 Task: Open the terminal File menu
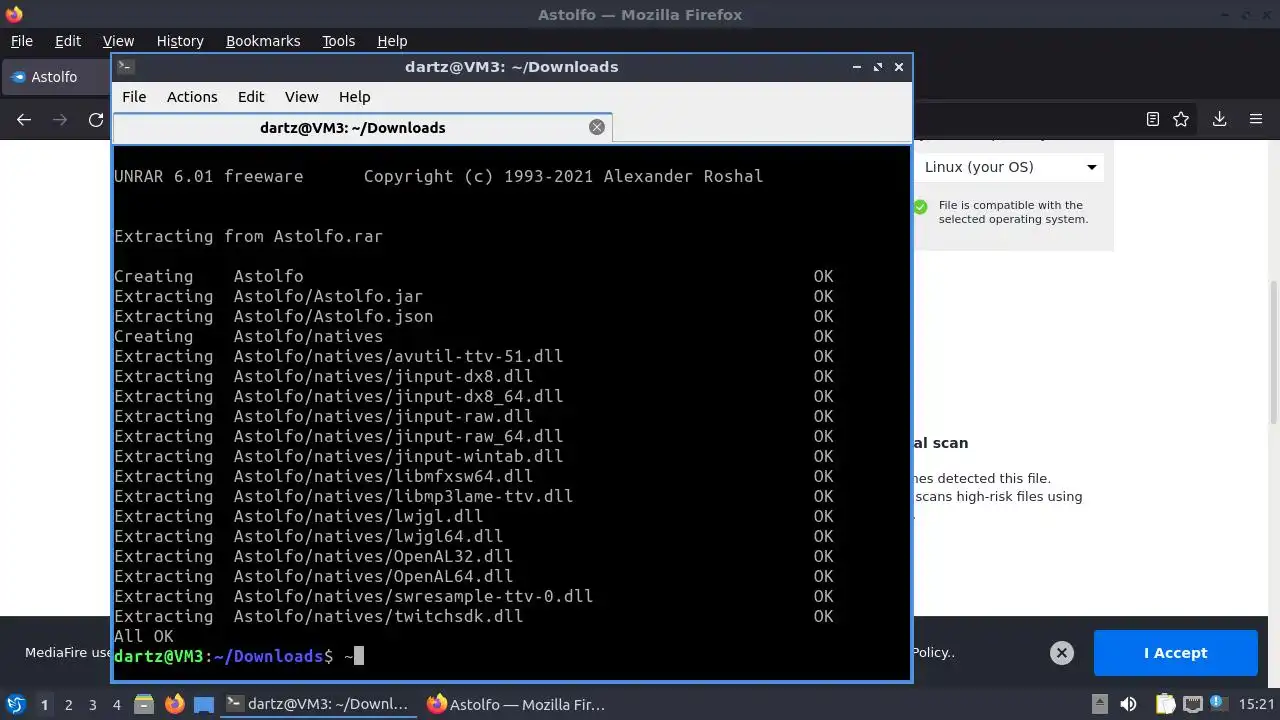(134, 97)
